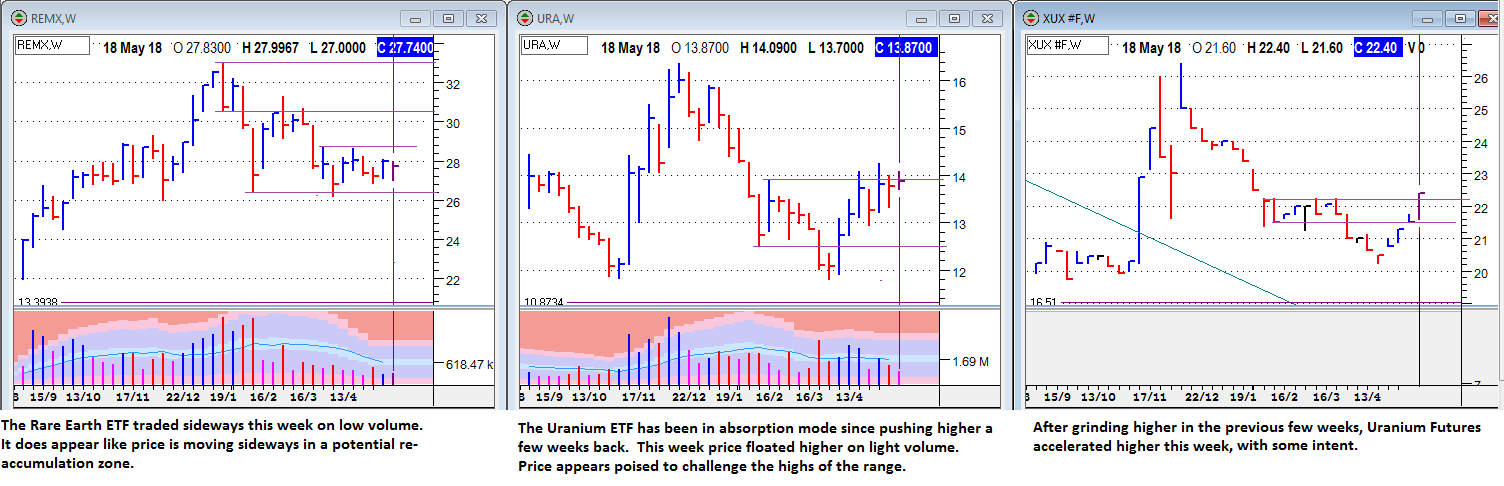This screenshot has height=486, width=1504.
Task: Click the REMX,W window app icon
Action: coord(19,18)
